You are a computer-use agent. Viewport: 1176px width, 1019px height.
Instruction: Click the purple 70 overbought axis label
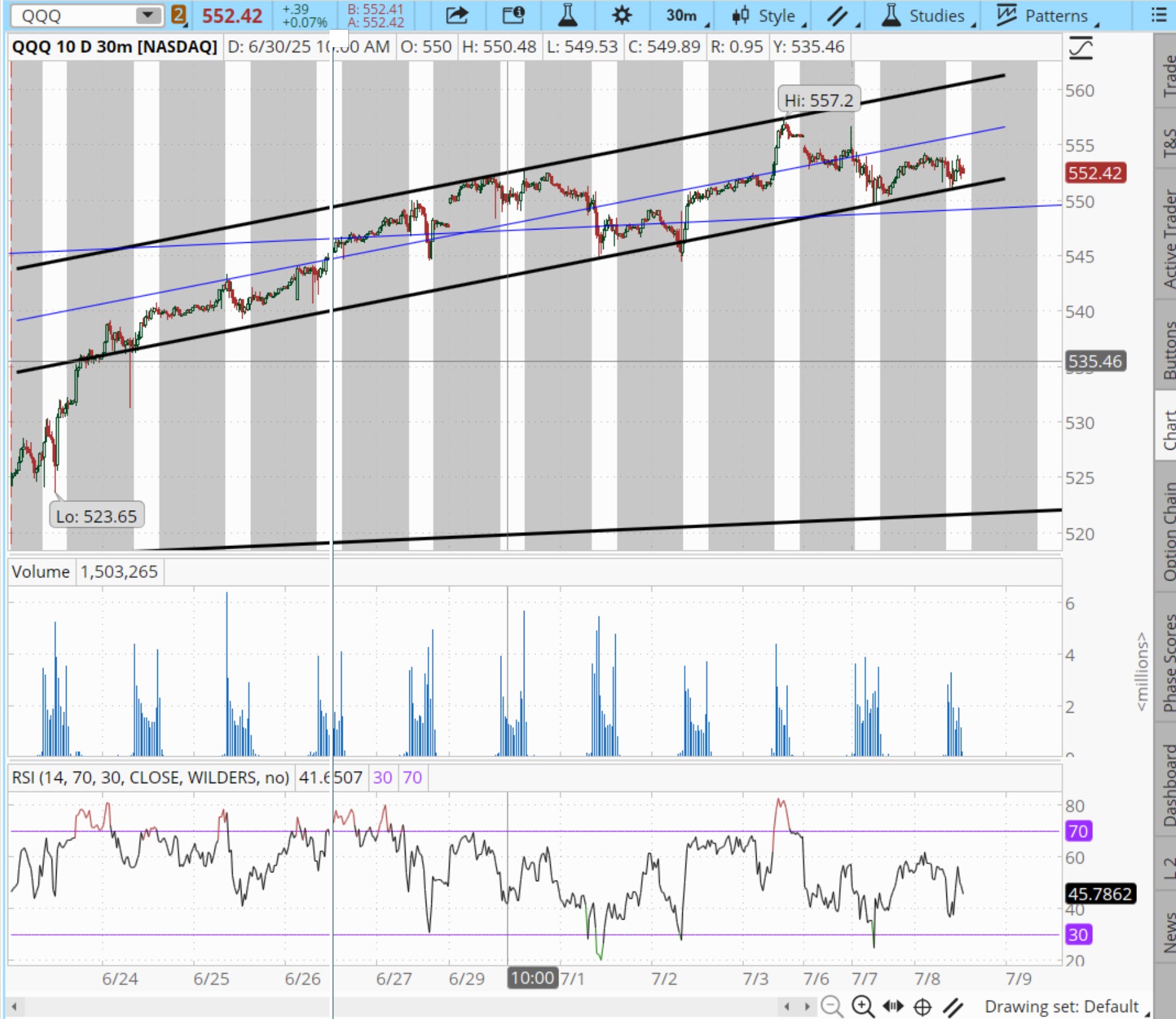click(1078, 831)
